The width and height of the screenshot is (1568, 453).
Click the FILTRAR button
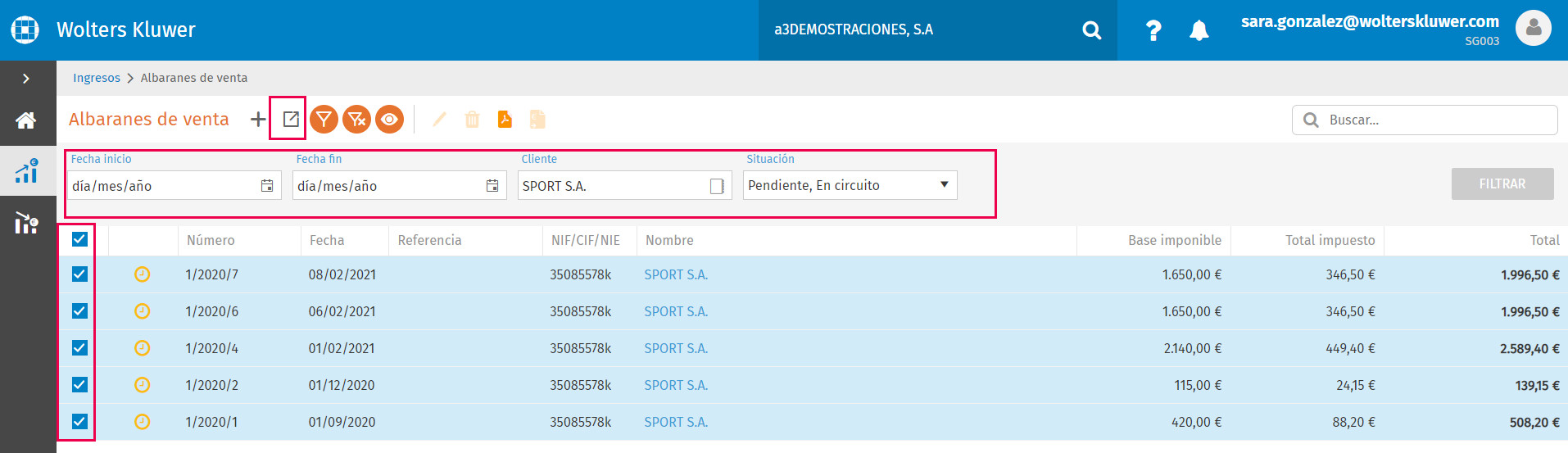tap(1502, 184)
